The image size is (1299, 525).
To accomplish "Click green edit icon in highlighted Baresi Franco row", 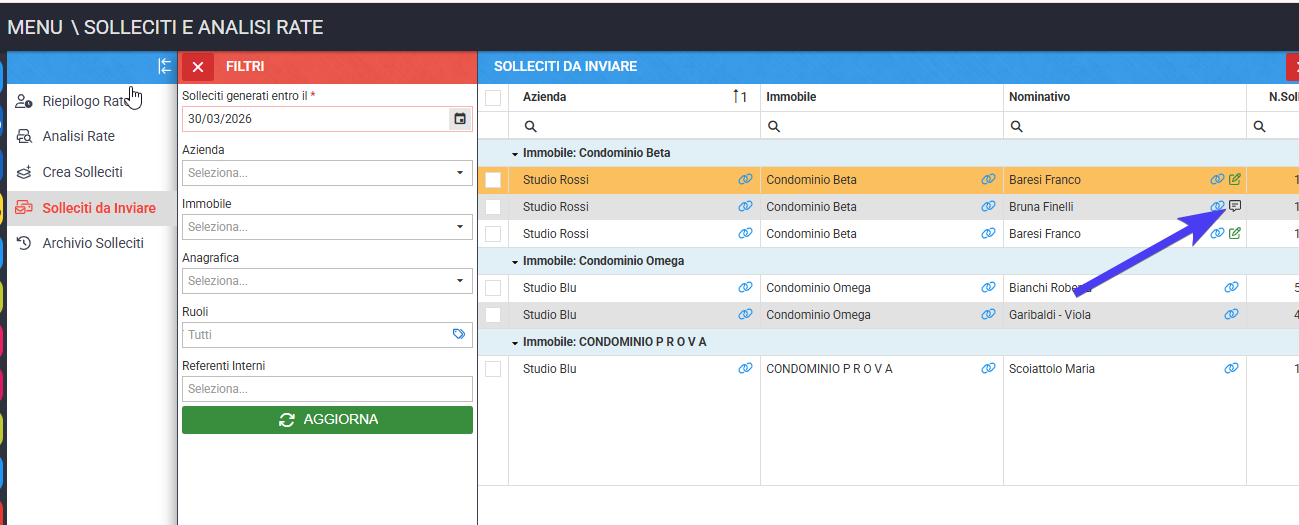I will pyautogui.click(x=1235, y=180).
